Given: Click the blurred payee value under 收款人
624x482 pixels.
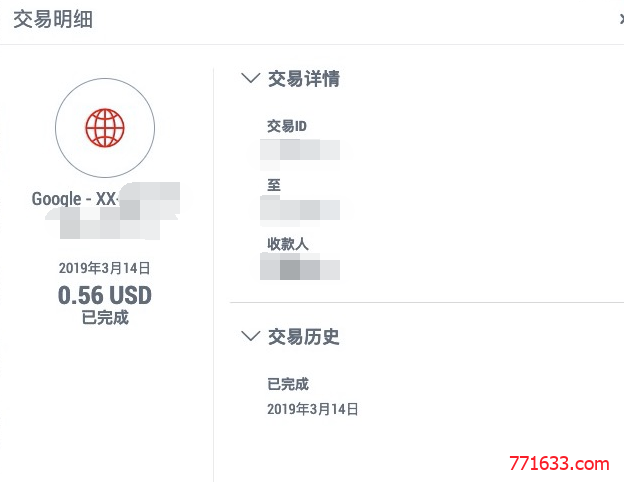Looking at the screenshot, I should pos(300,270).
